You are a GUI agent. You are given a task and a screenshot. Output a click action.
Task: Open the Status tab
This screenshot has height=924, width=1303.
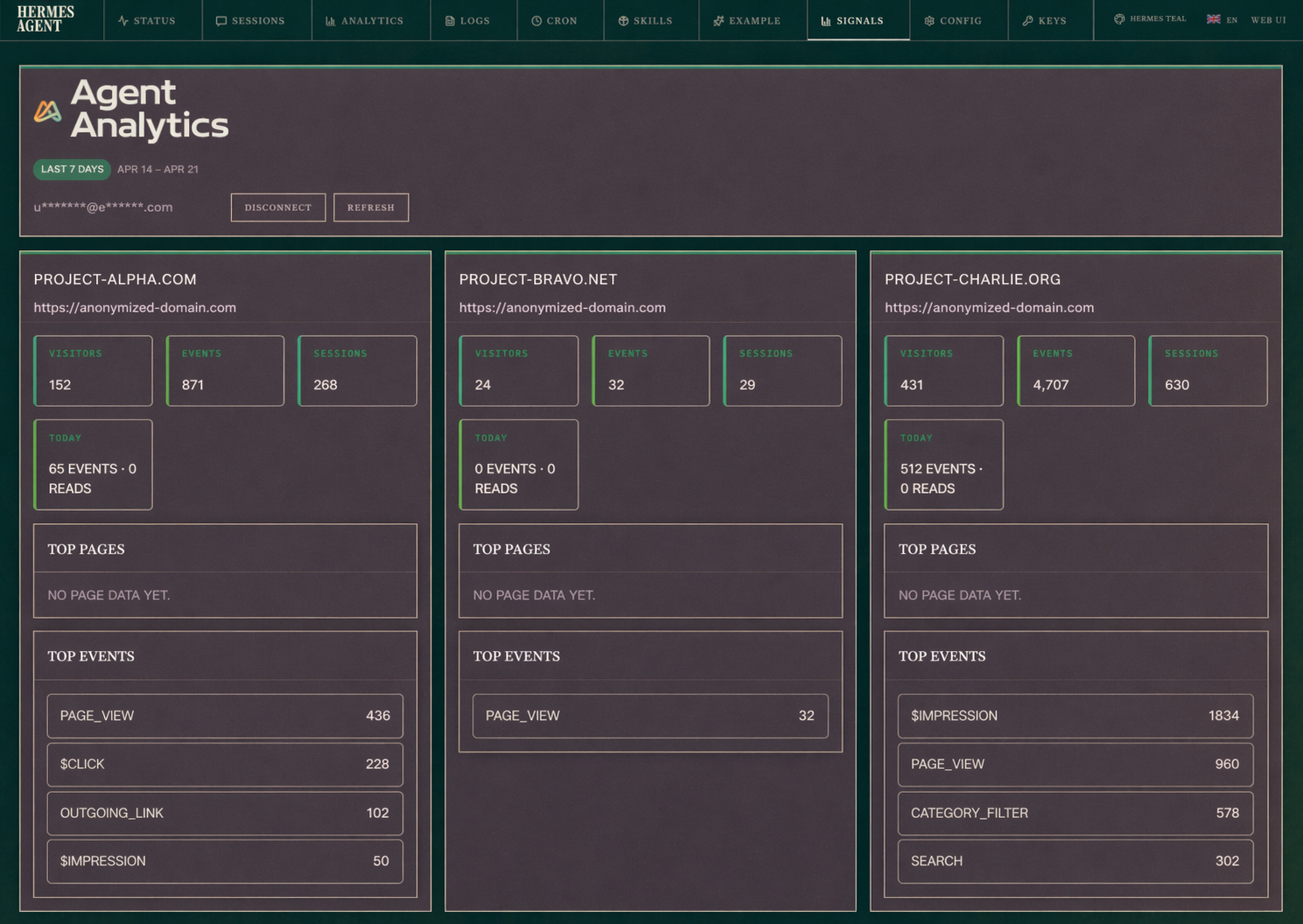(x=153, y=20)
